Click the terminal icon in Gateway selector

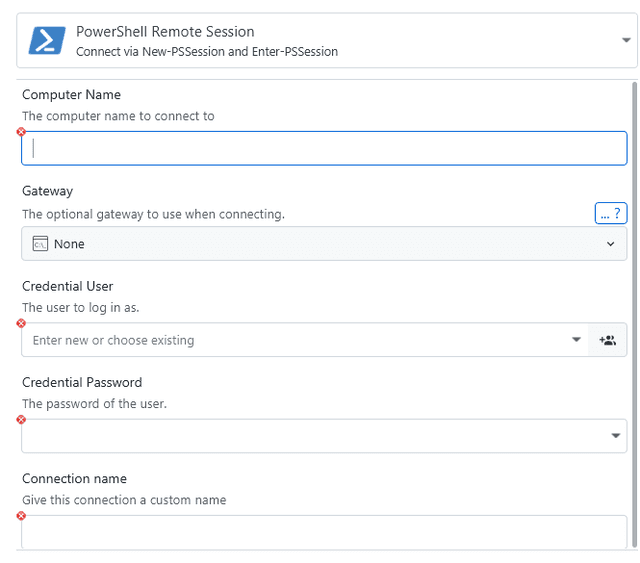(41, 244)
